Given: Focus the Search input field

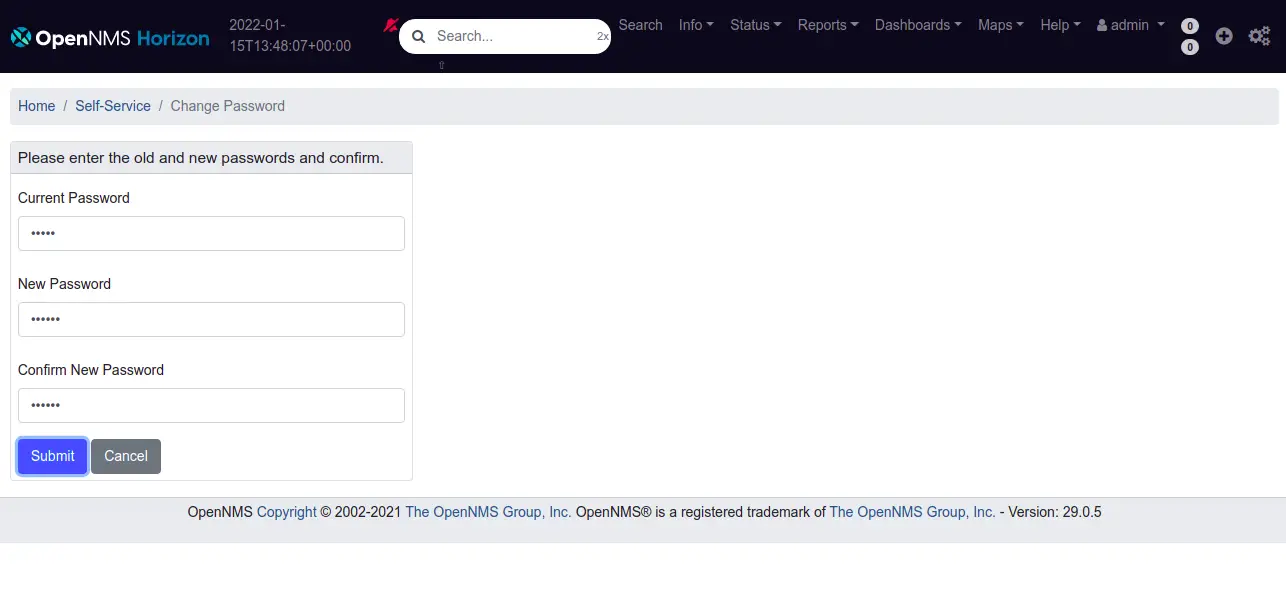Looking at the screenshot, I should (505, 36).
